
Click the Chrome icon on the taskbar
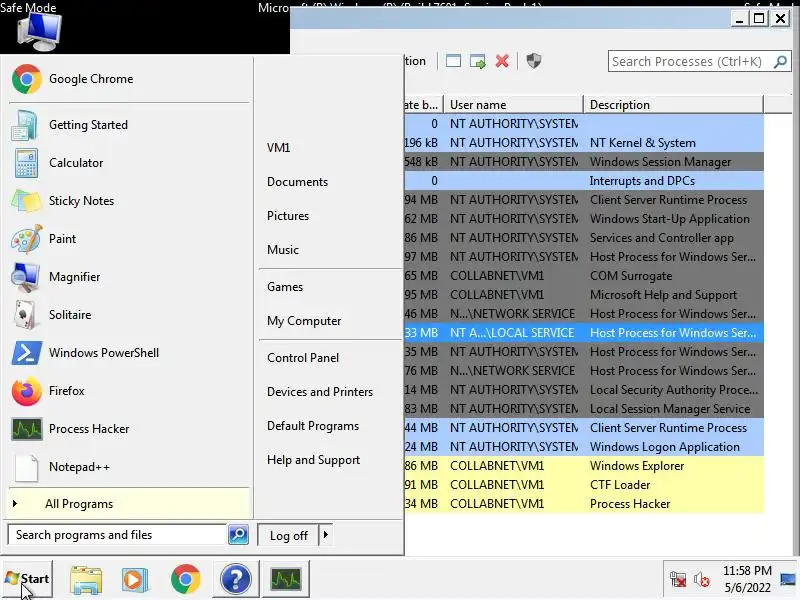[x=186, y=579]
